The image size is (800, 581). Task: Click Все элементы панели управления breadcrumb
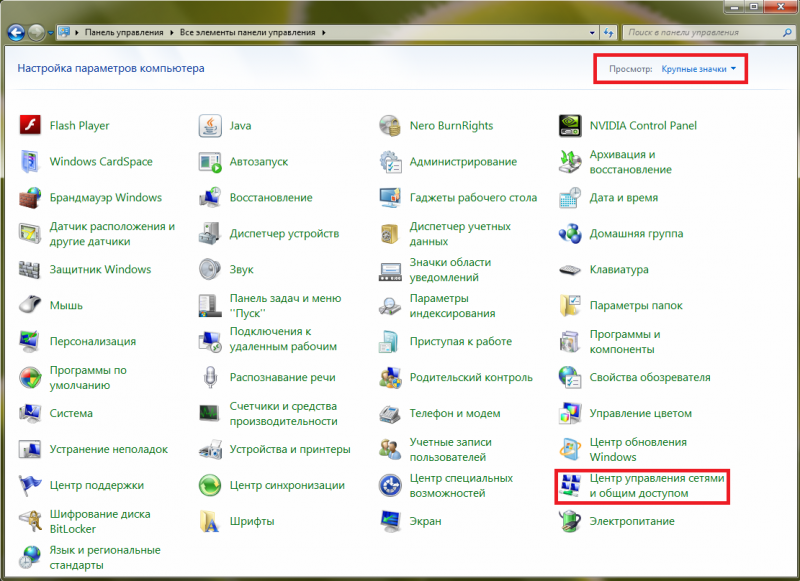(247, 33)
